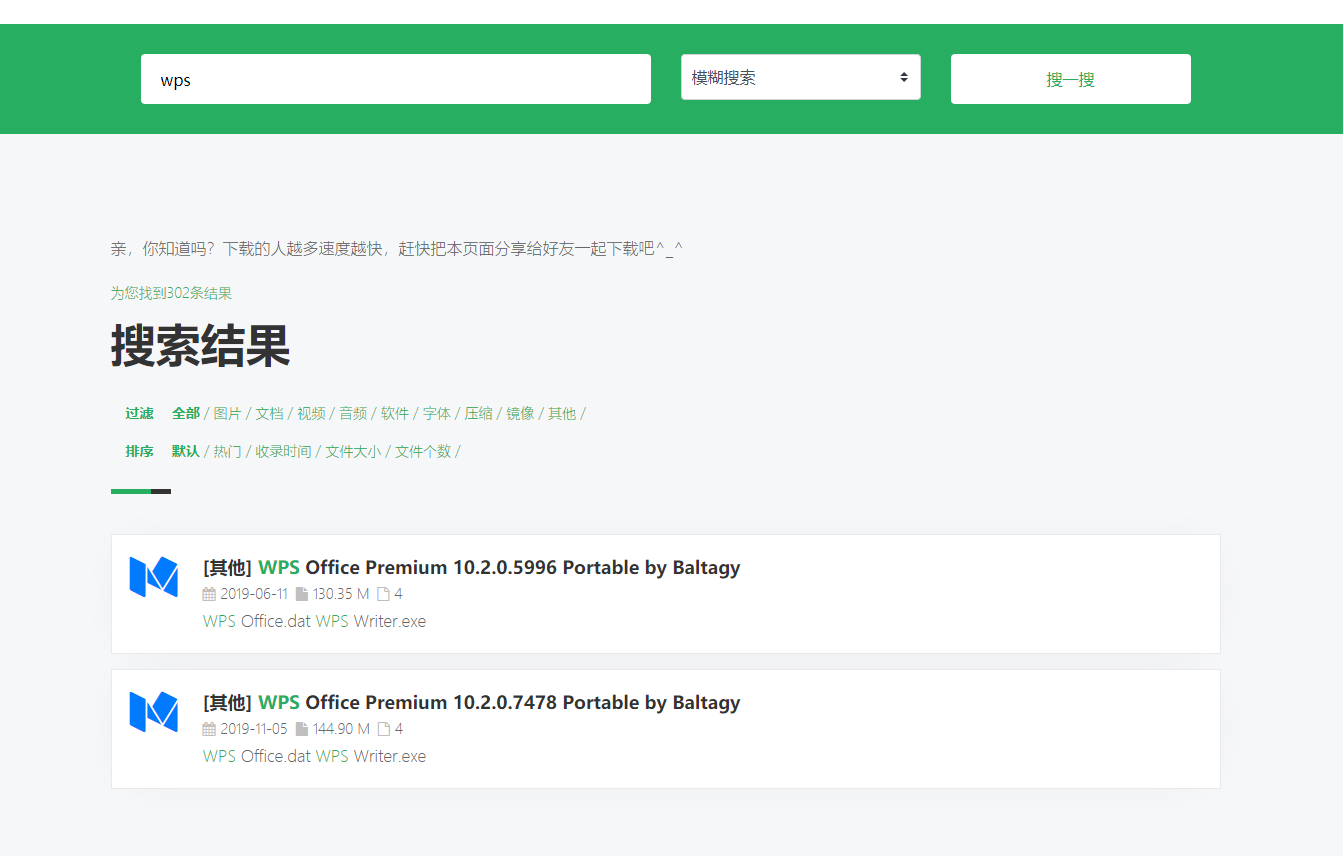Click the calendar icon beside 2019-06-11

coord(209,594)
